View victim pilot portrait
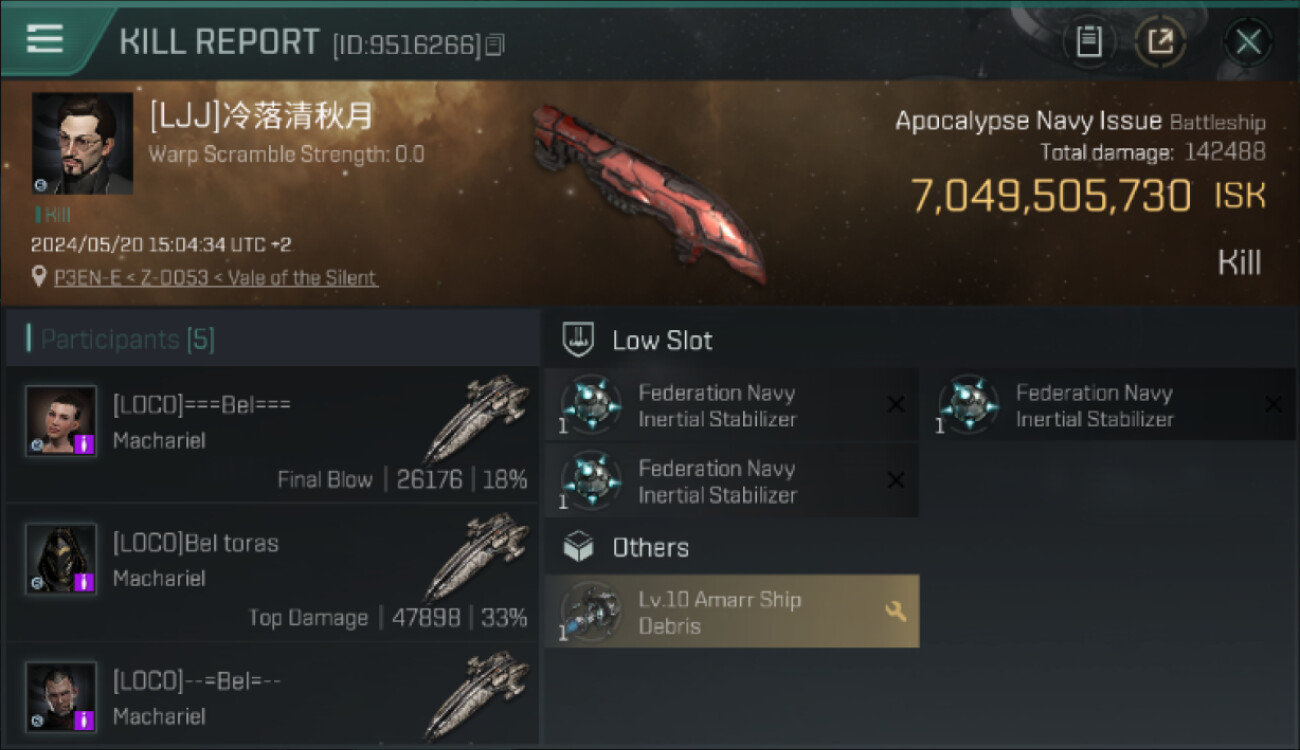This screenshot has width=1300, height=750. pyautogui.click(x=82, y=143)
